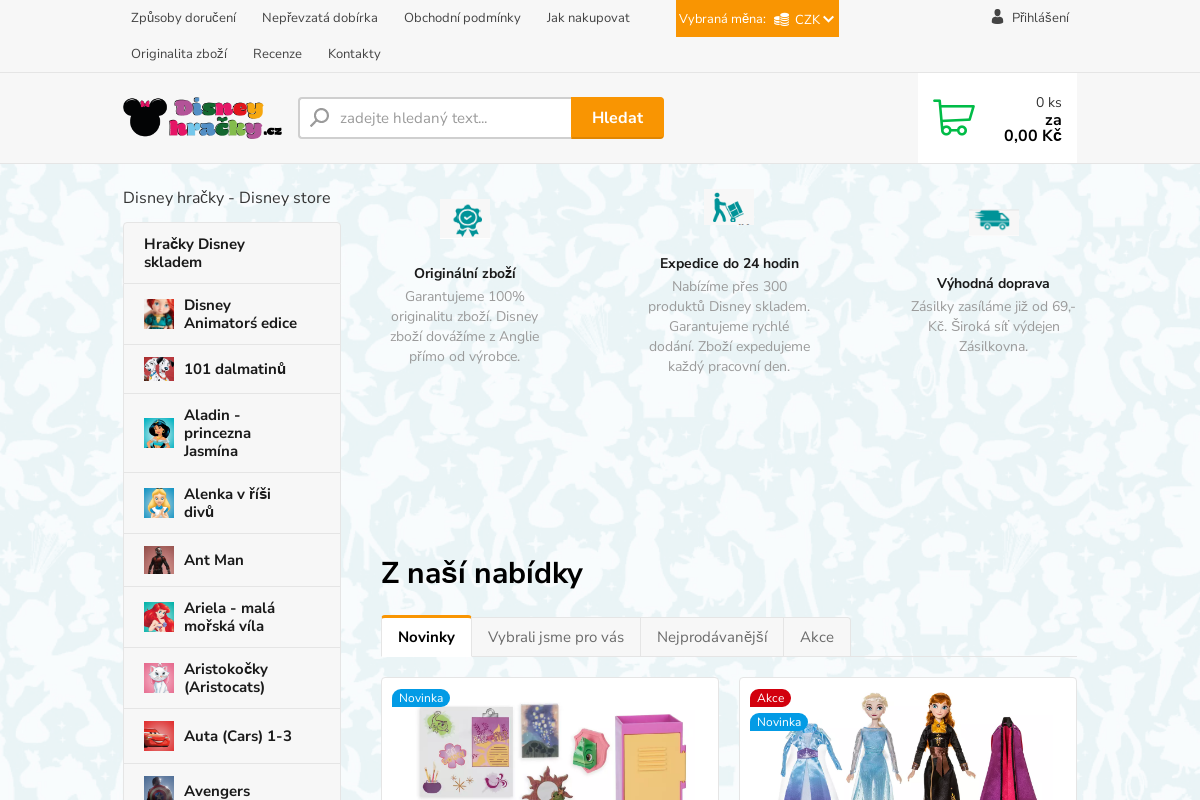Go to the Kontakty page

[x=354, y=54]
